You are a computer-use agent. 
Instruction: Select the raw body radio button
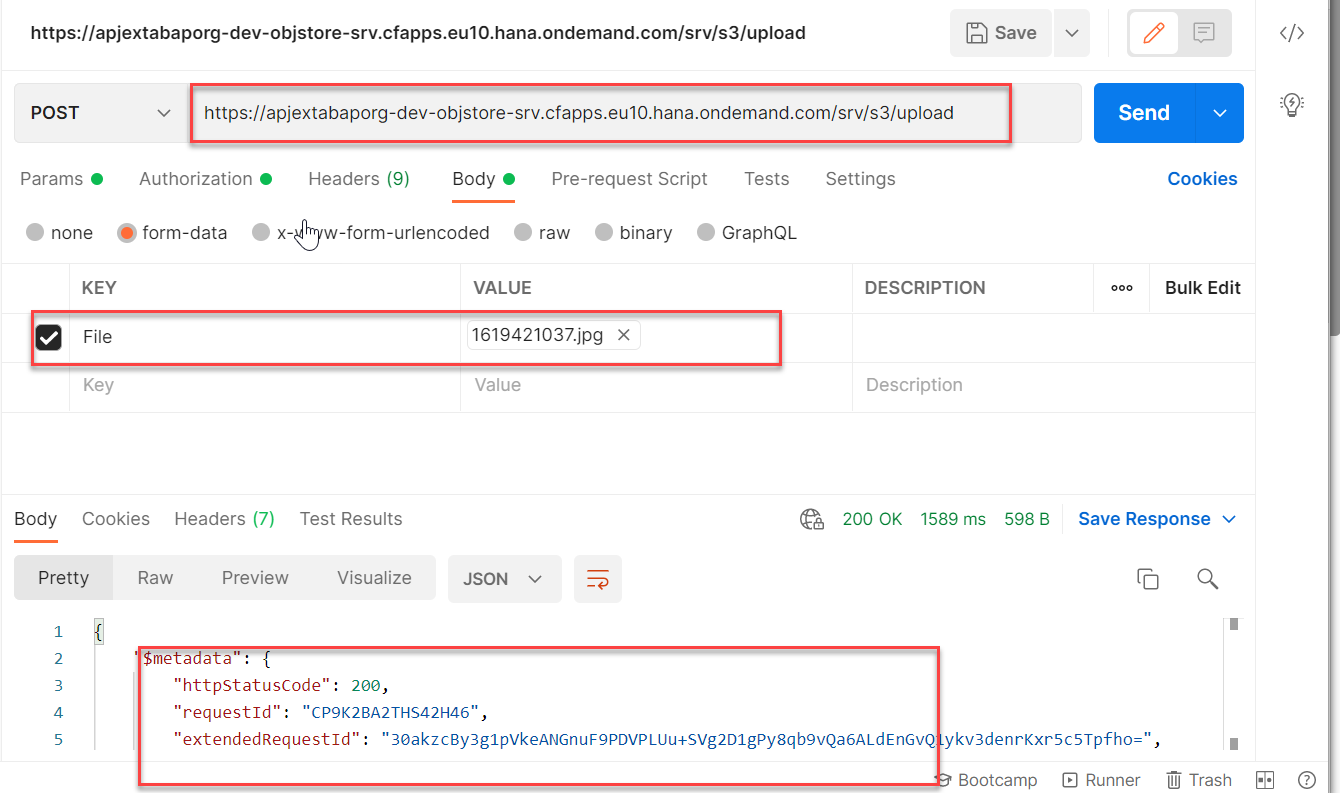point(522,233)
